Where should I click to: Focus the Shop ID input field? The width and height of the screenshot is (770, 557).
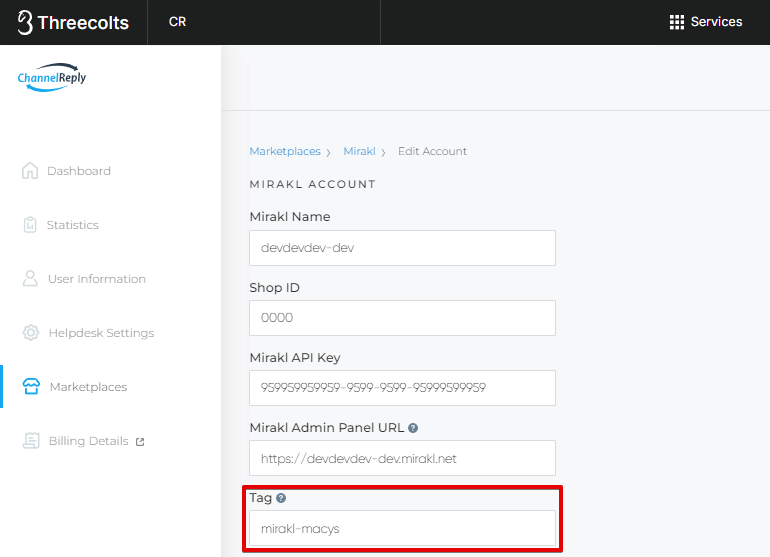pyautogui.click(x=402, y=318)
